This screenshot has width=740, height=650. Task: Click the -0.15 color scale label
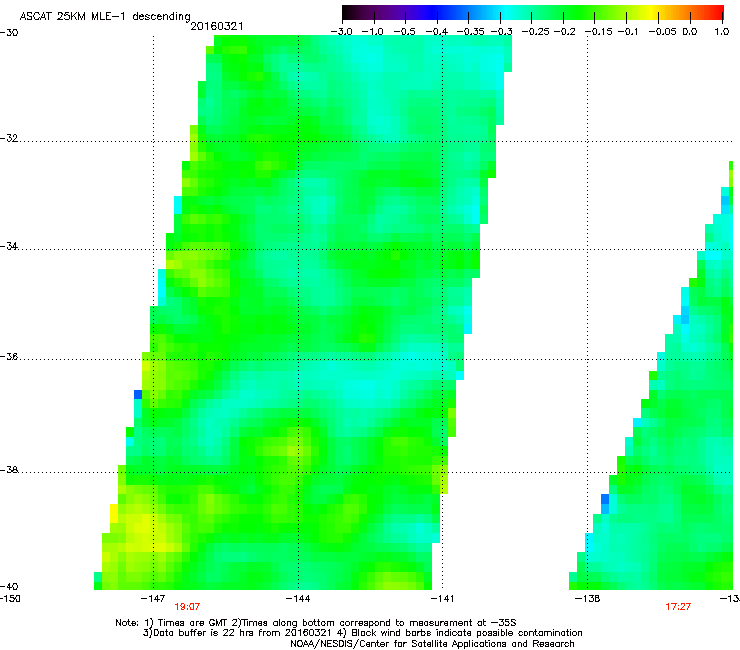click(x=599, y=32)
